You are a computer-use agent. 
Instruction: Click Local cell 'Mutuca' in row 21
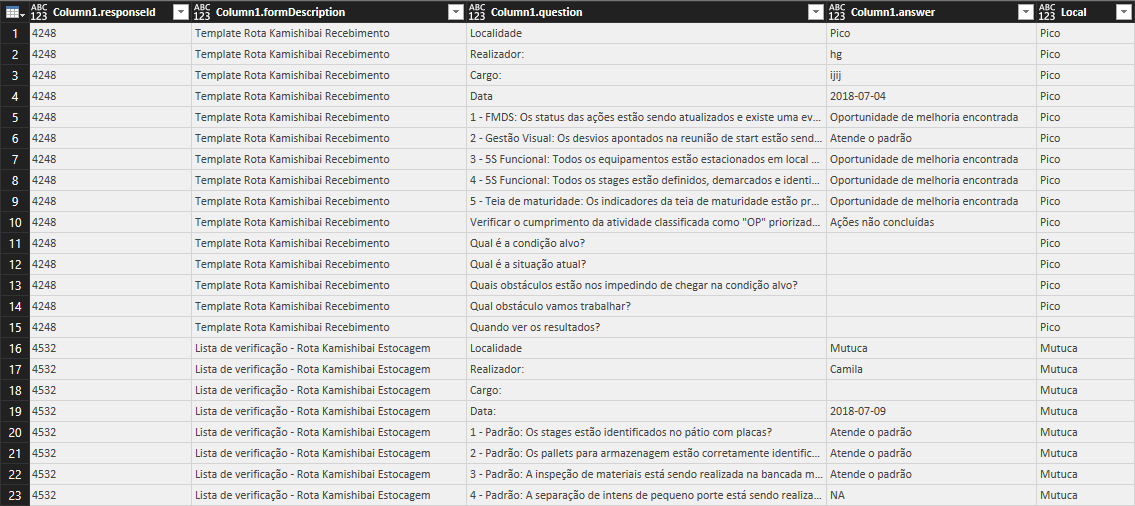pyautogui.click(x=1085, y=453)
